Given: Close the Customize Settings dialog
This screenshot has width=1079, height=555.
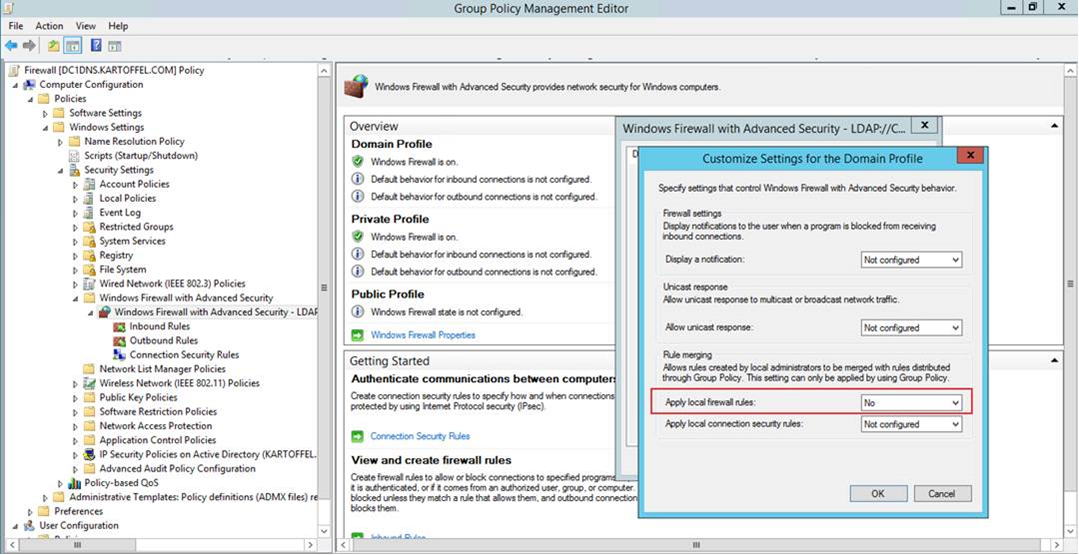Looking at the screenshot, I should tap(972, 156).
